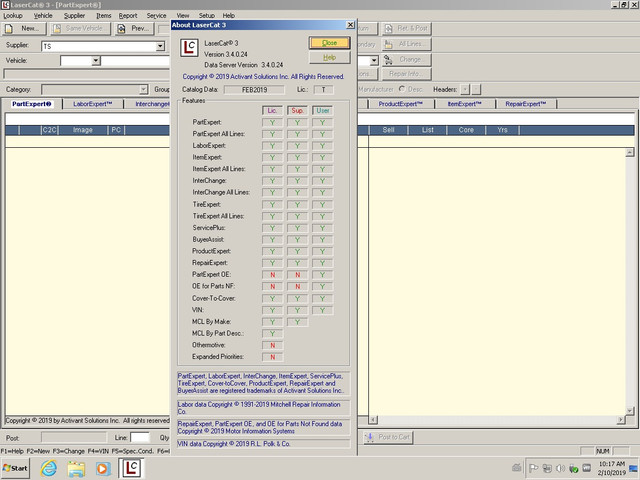
Task: Click the User Y for VIN
Action: click(322, 310)
